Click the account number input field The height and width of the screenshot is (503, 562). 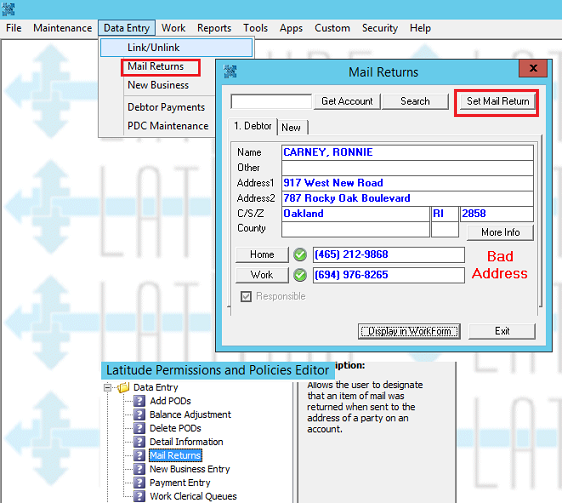pyautogui.click(x=271, y=101)
